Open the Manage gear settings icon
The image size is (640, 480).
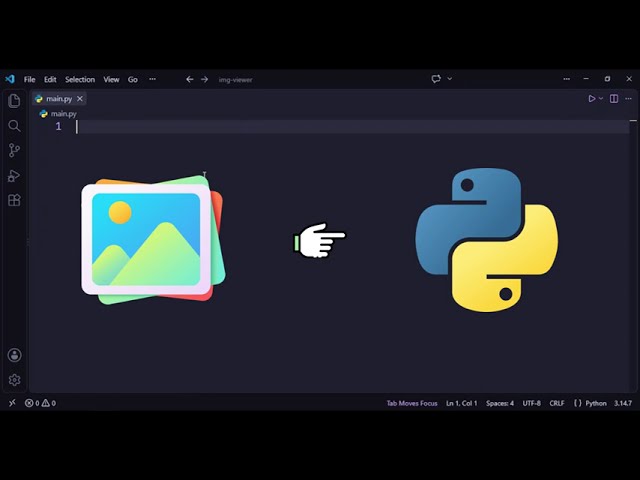tap(14, 380)
